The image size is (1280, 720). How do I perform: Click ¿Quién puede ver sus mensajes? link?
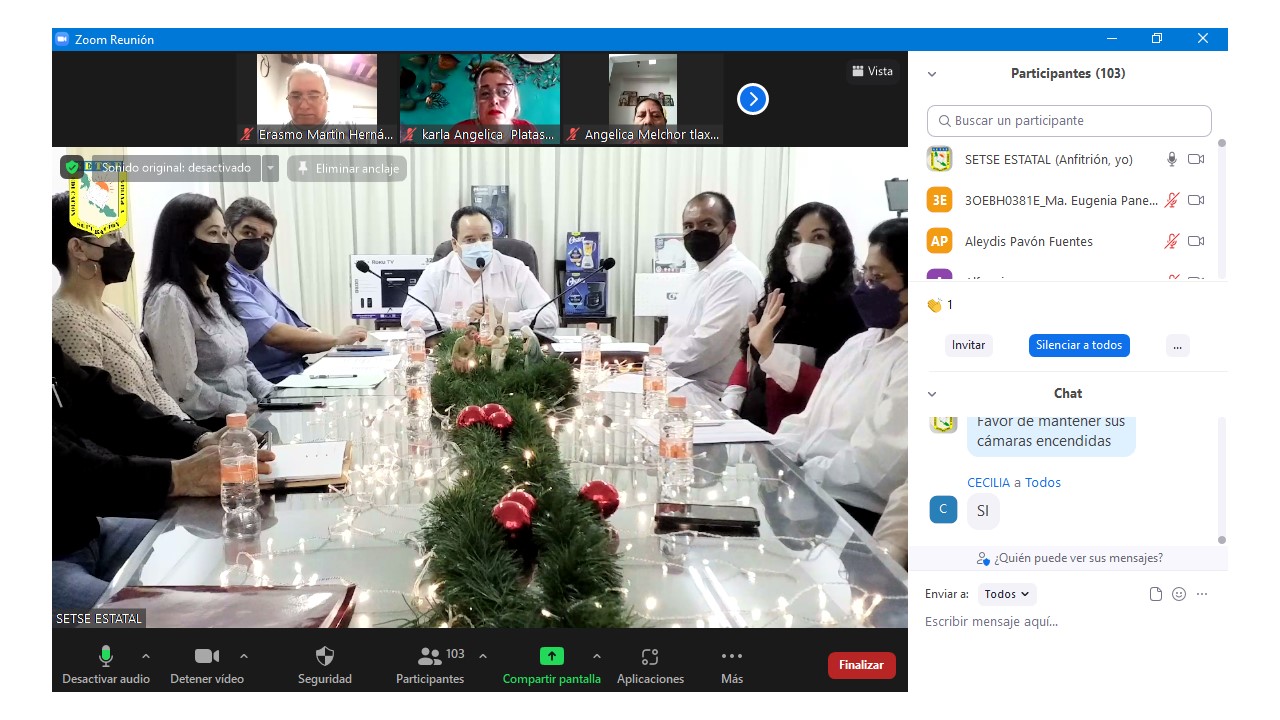[1068, 558]
